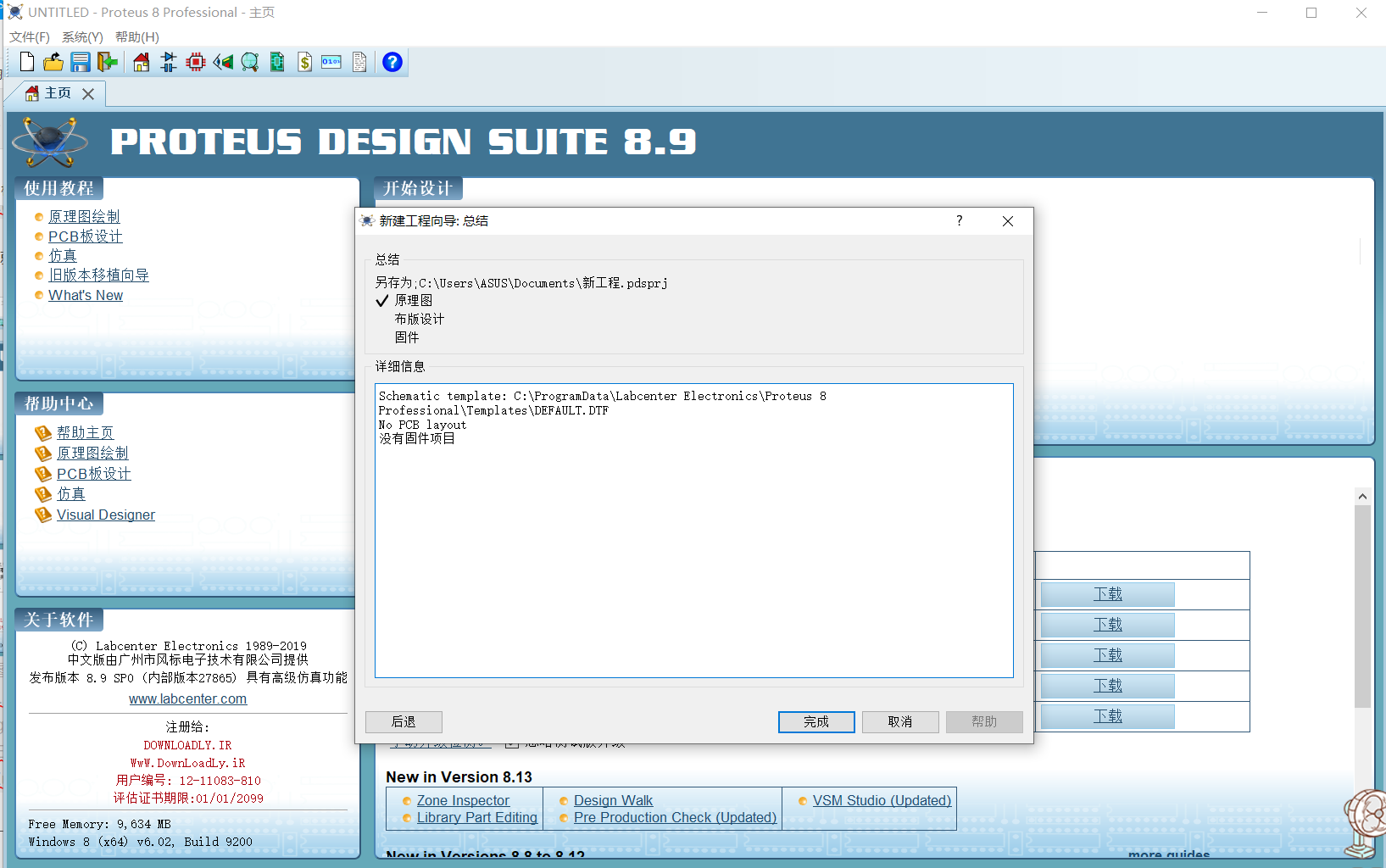Open 原理图绘制 tutorial link under 使用教程
The height and width of the screenshot is (868, 1386).
(x=84, y=217)
